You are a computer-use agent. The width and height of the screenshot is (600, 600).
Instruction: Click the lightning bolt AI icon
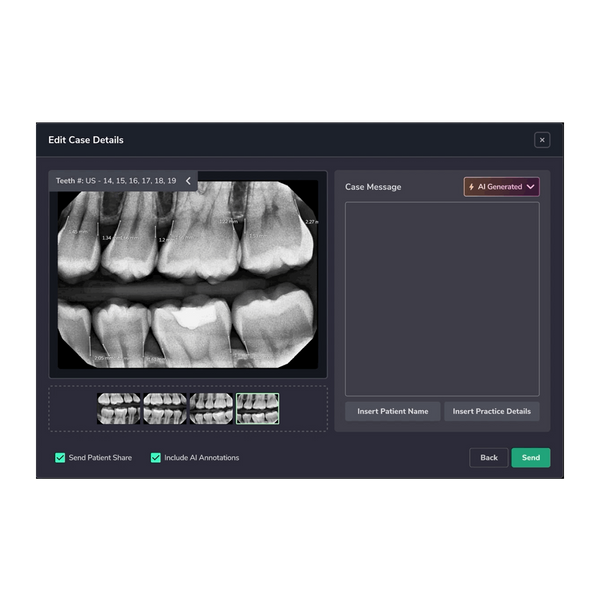click(x=471, y=187)
